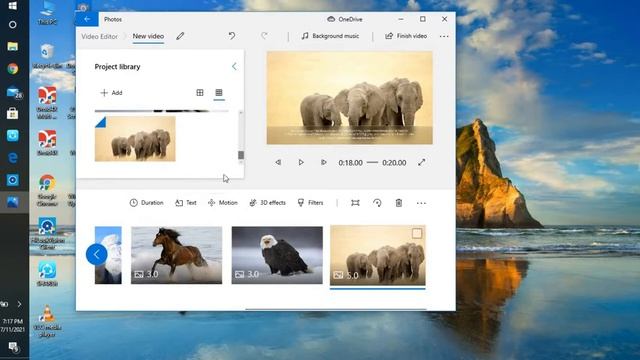Open Filters for the selected clip
The image size is (640, 360).
[x=311, y=203]
